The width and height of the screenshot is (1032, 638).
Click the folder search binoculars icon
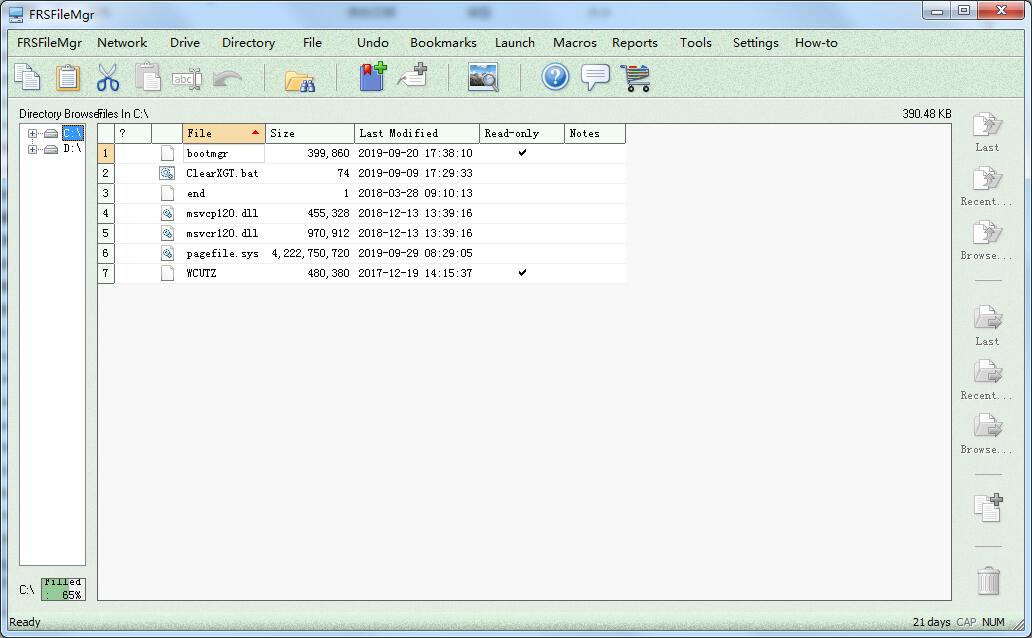(x=300, y=80)
